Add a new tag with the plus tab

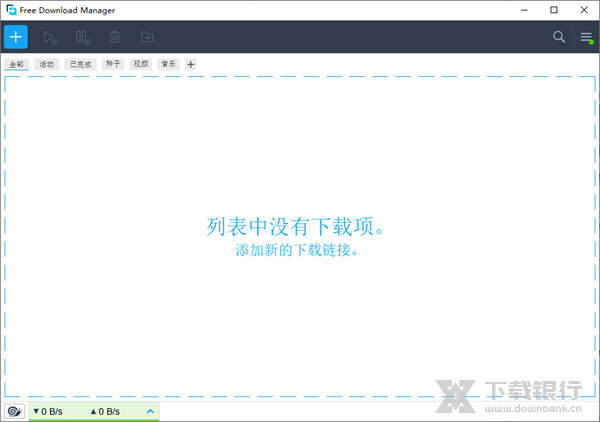[x=191, y=64]
